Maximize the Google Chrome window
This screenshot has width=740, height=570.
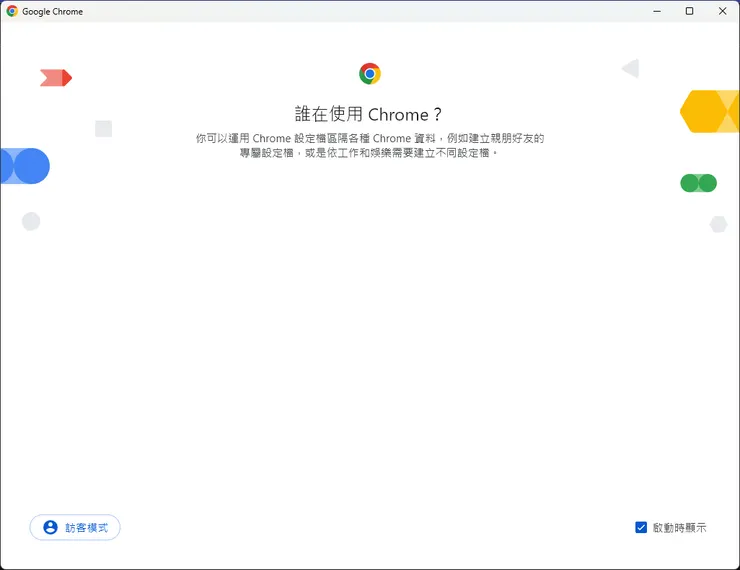(689, 11)
